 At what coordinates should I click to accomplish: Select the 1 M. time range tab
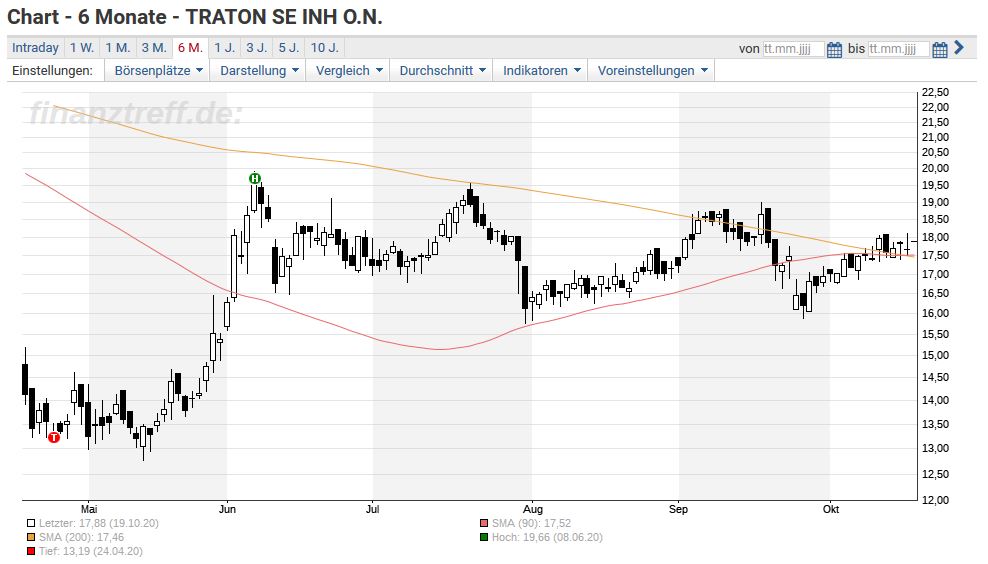pos(118,47)
